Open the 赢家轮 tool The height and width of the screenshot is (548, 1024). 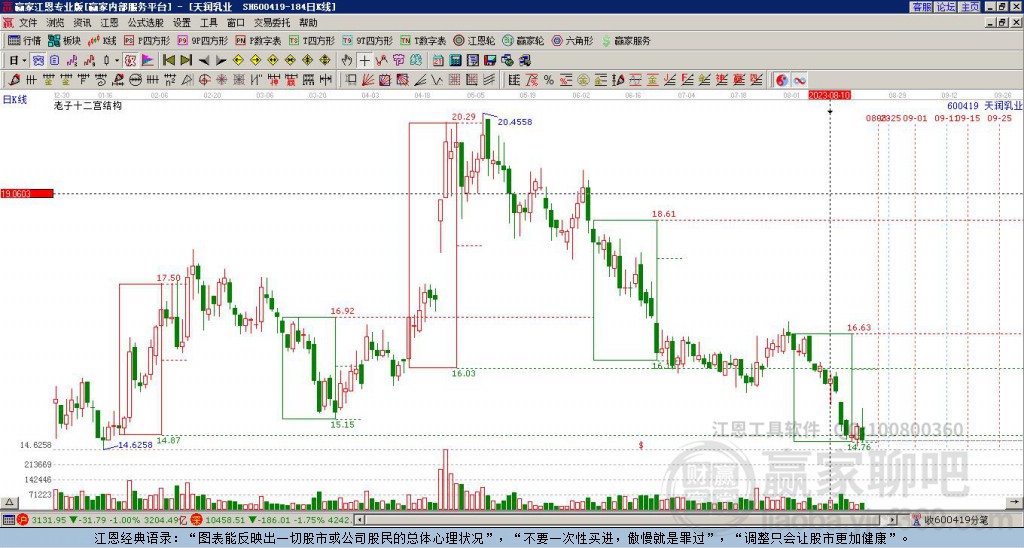click(x=523, y=40)
